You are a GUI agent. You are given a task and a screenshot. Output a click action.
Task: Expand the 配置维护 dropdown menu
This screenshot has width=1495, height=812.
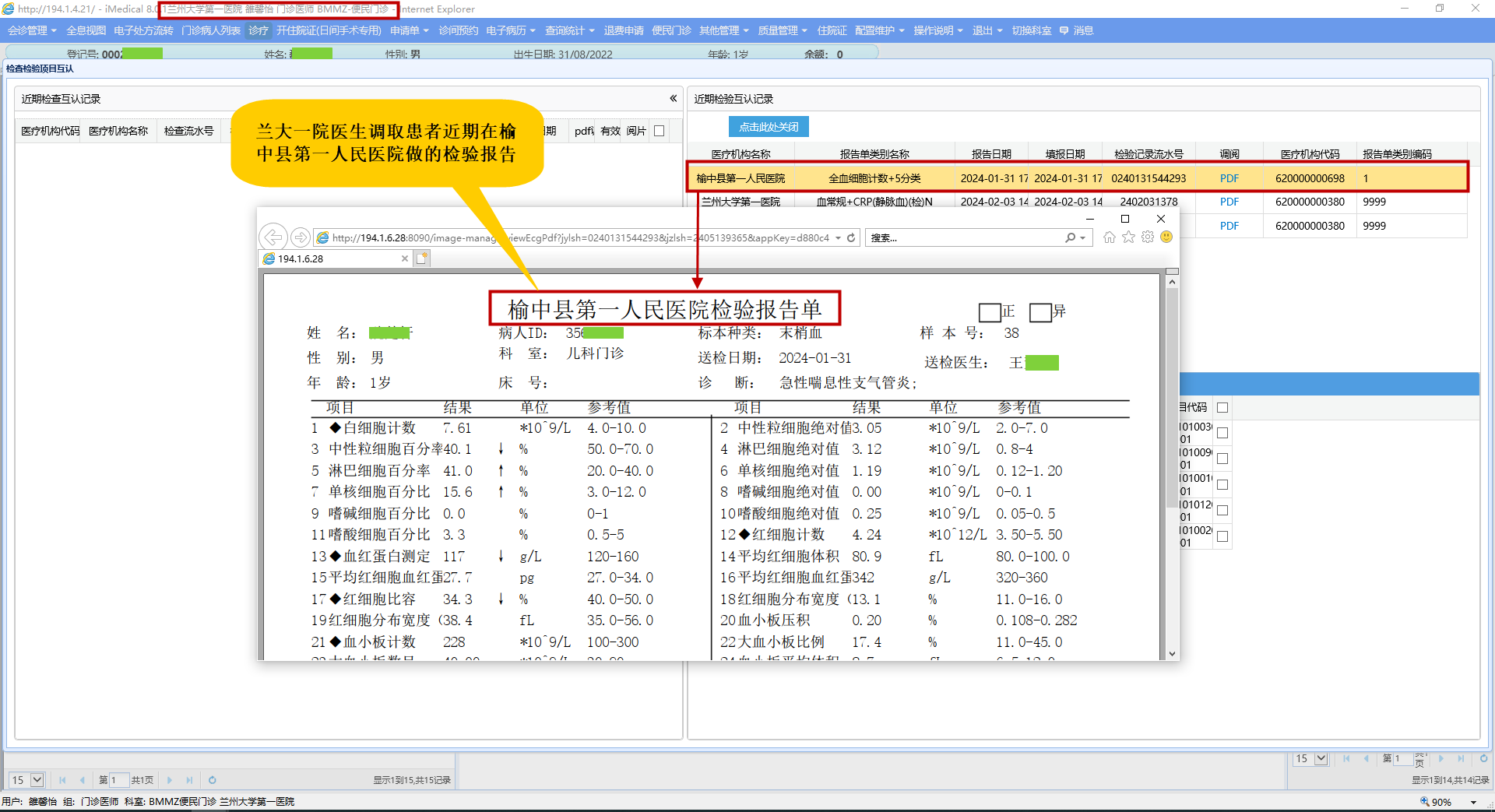coord(880,30)
